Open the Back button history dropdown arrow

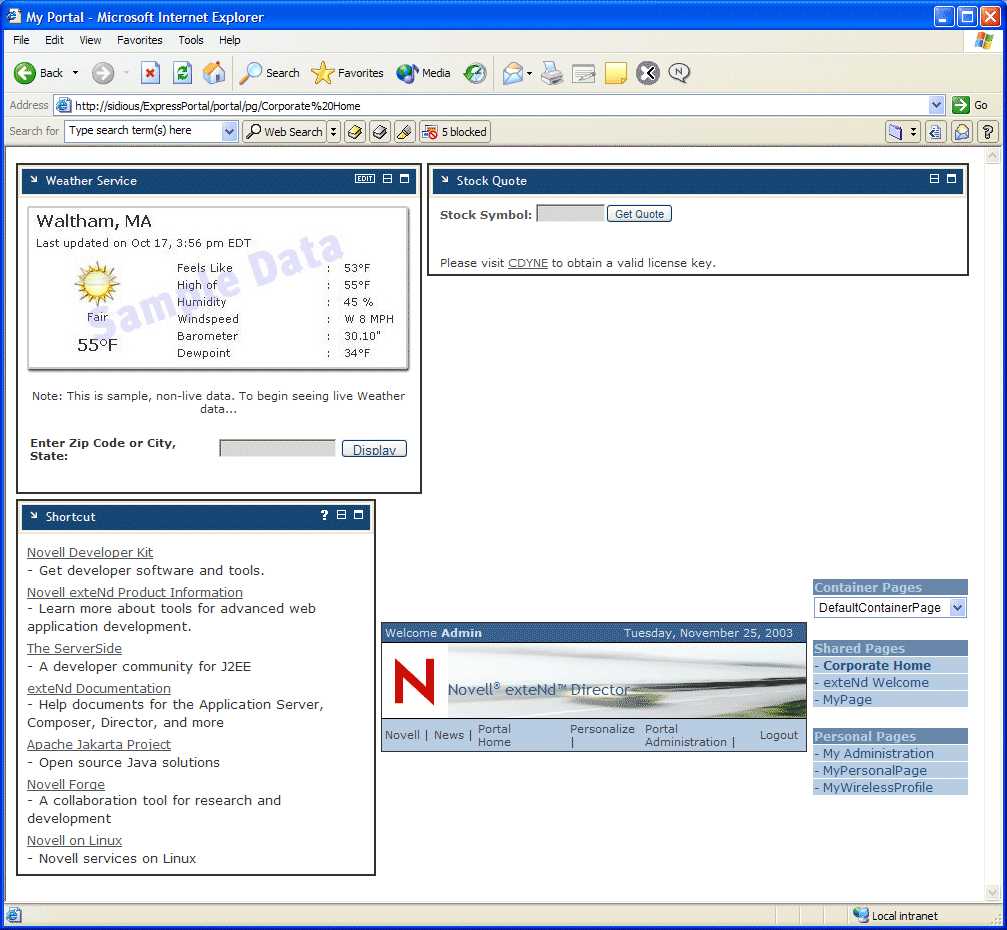tap(75, 73)
